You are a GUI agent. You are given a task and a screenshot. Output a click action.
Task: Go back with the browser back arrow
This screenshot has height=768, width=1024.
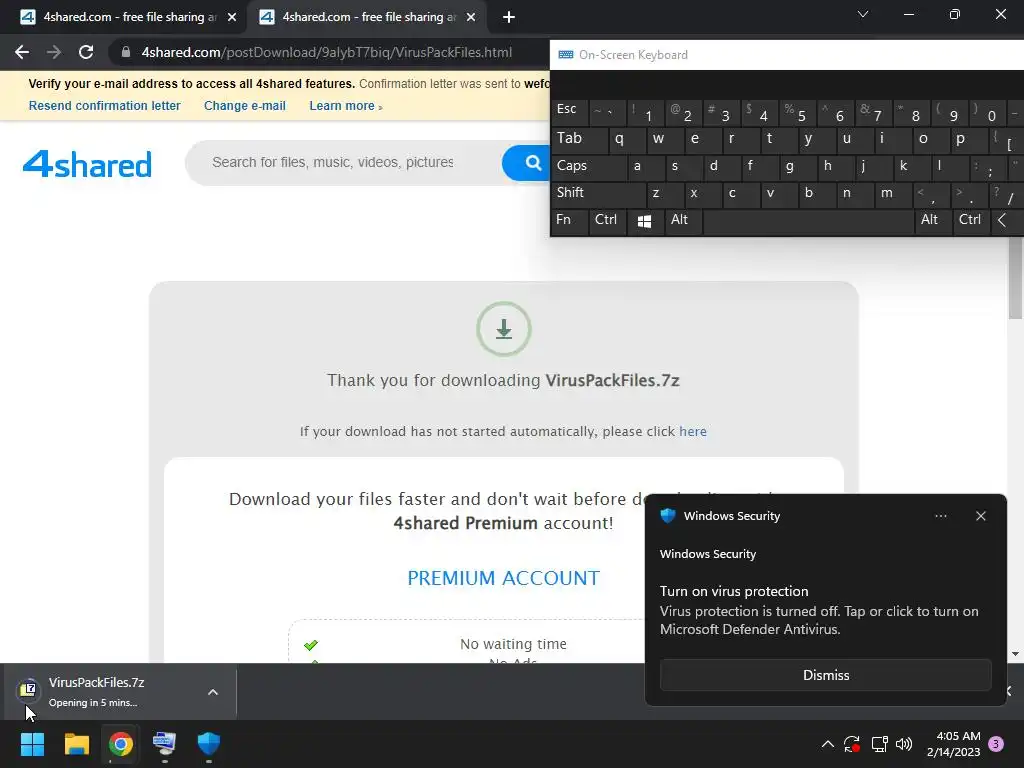(x=22, y=52)
